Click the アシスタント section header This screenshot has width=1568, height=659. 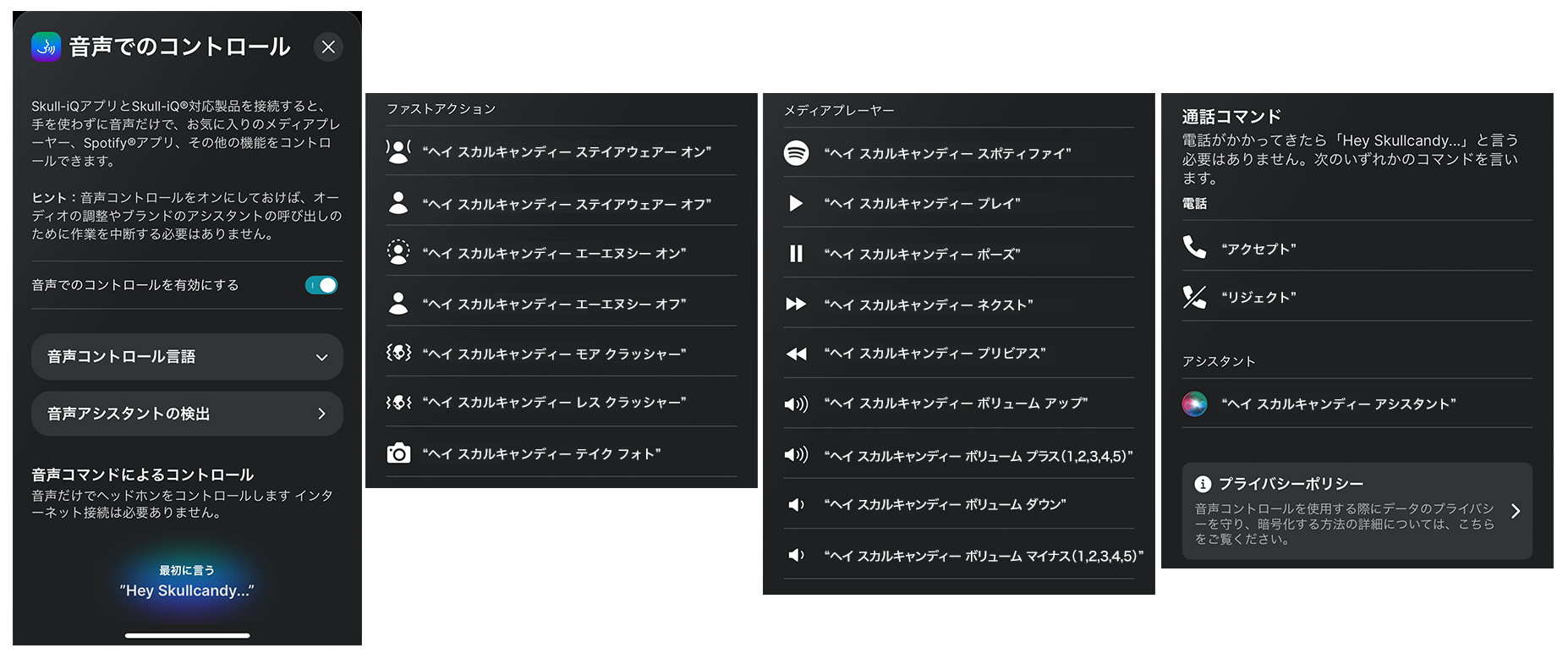(x=1219, y=361)
